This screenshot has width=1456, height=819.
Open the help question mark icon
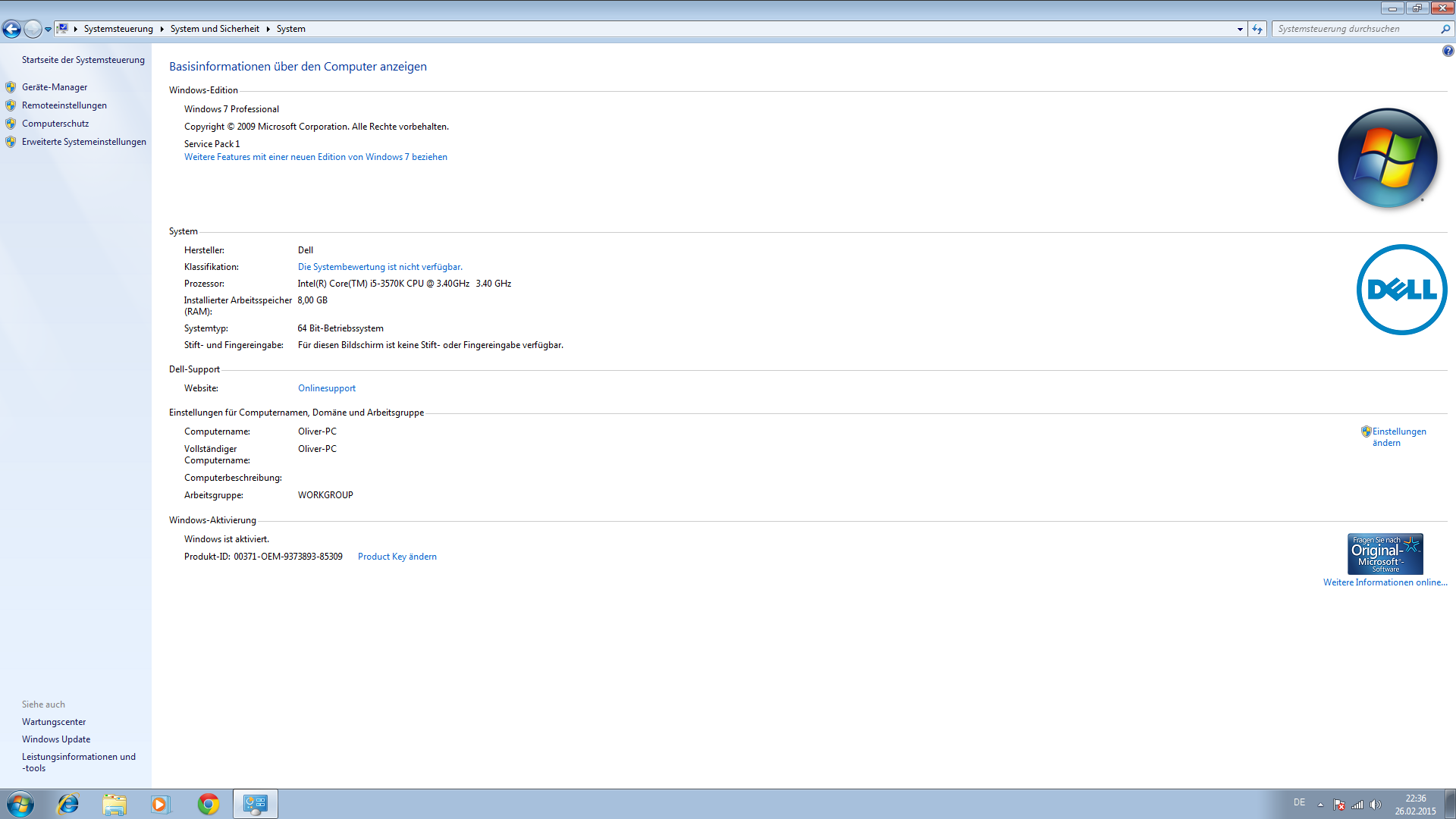tap(1448, 51)
